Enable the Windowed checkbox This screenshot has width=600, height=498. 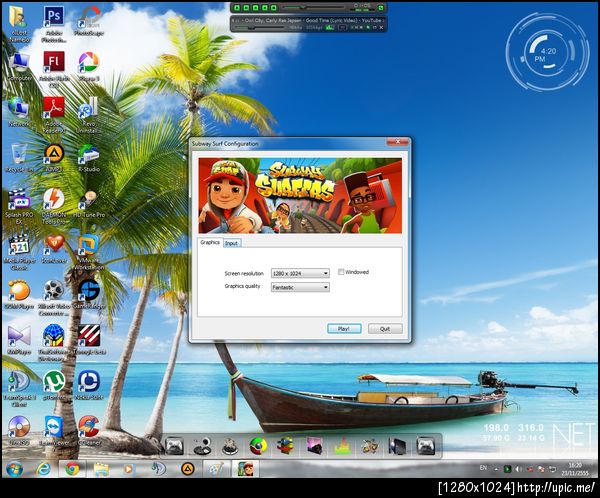click(341, 272)
